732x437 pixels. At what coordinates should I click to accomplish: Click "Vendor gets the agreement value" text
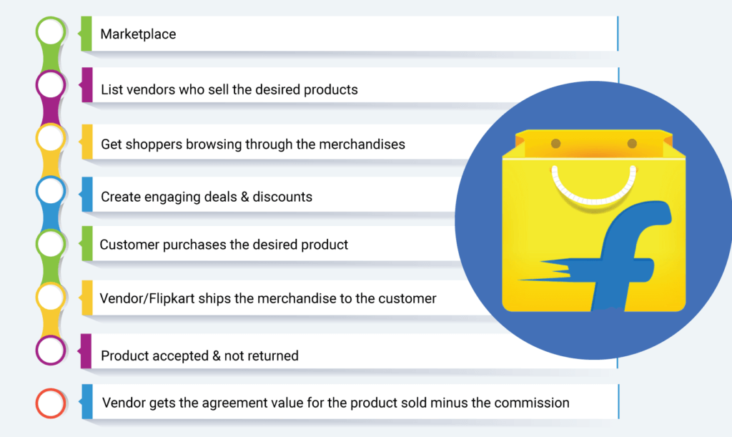coord(335,403)
